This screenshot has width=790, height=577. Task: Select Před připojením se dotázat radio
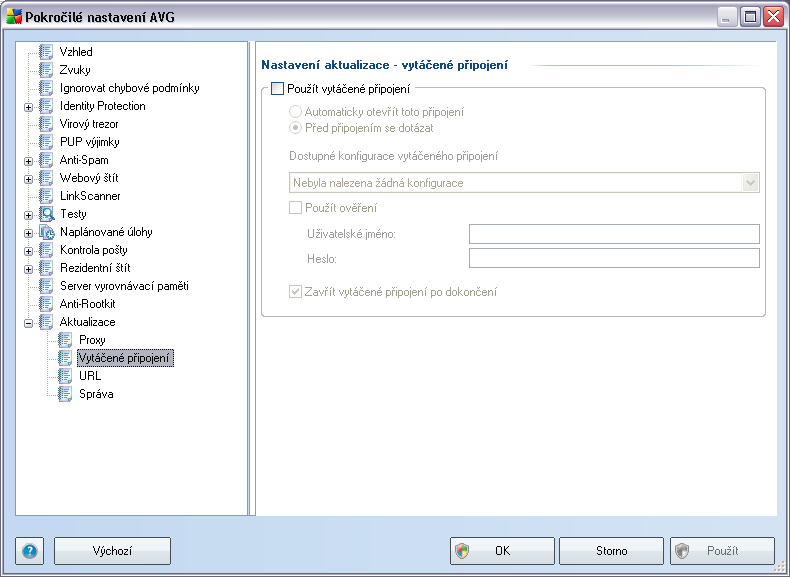coord(295,128)
